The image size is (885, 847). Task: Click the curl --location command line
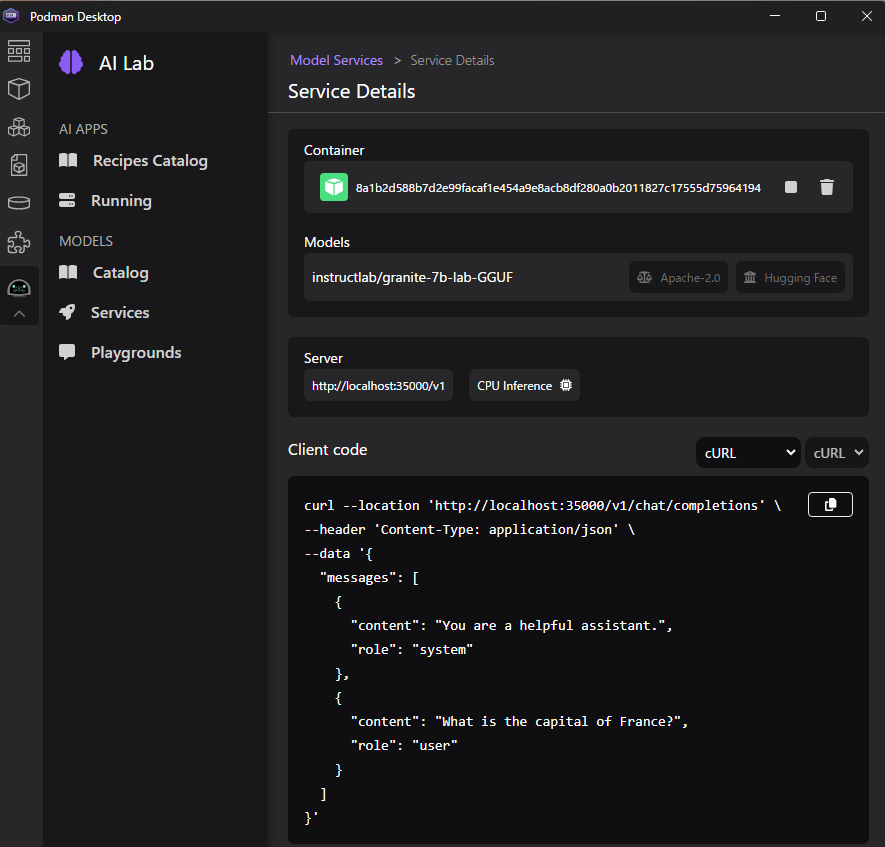coord(542,506)
